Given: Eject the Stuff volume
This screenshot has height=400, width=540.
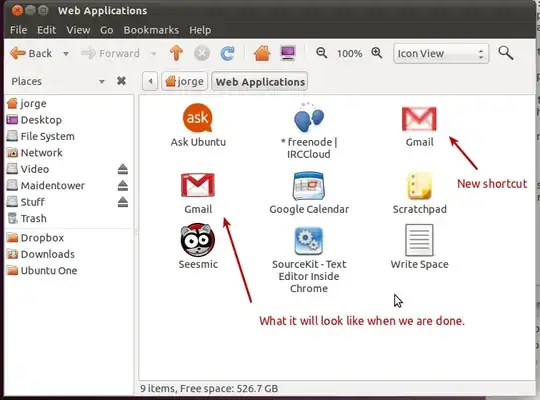Looking at the screenshot, I should pyautogui.click(x=123, y=202).
